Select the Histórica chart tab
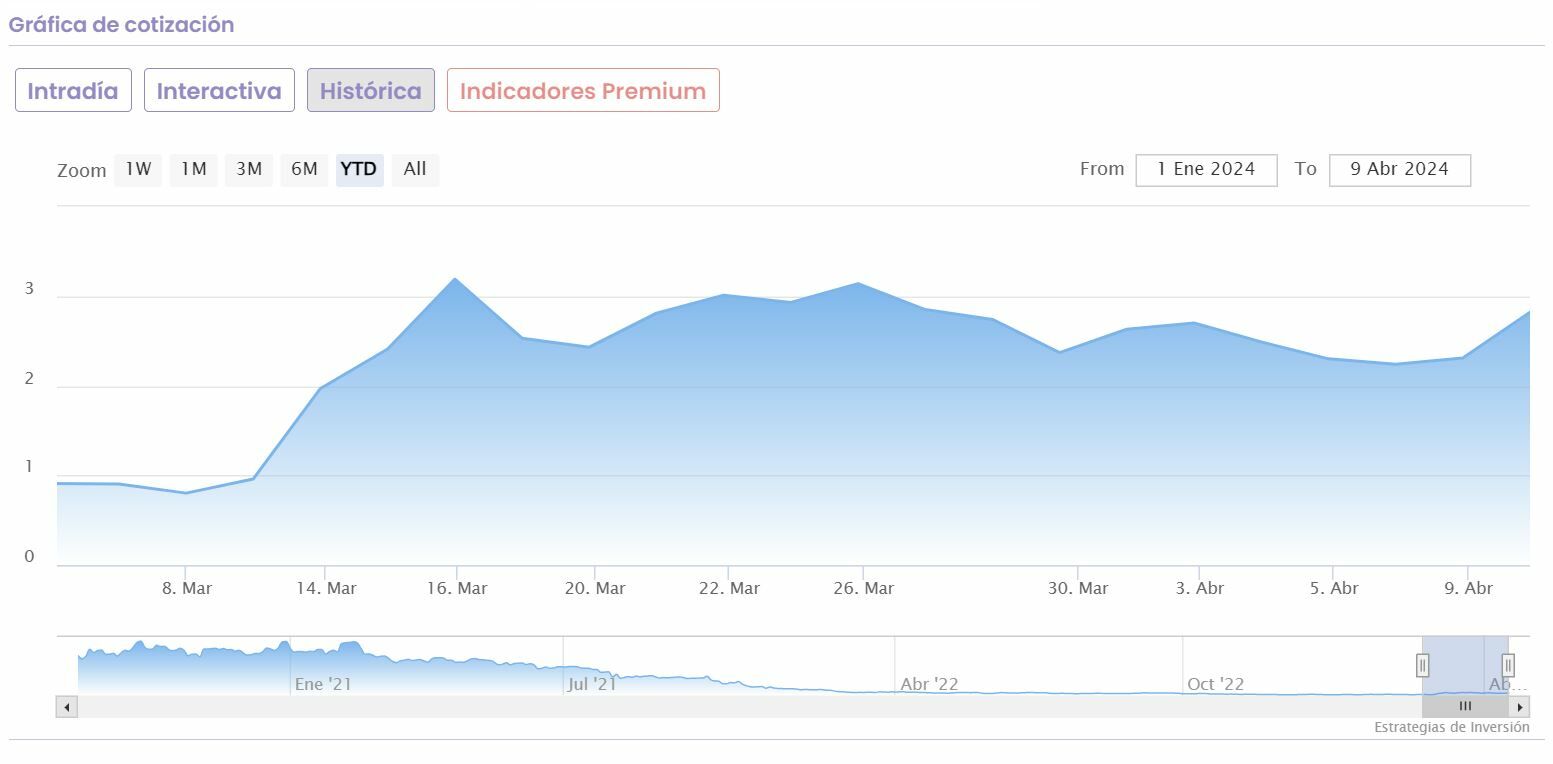This screenshot has width=1553, height=764. (x=370, y=91)
